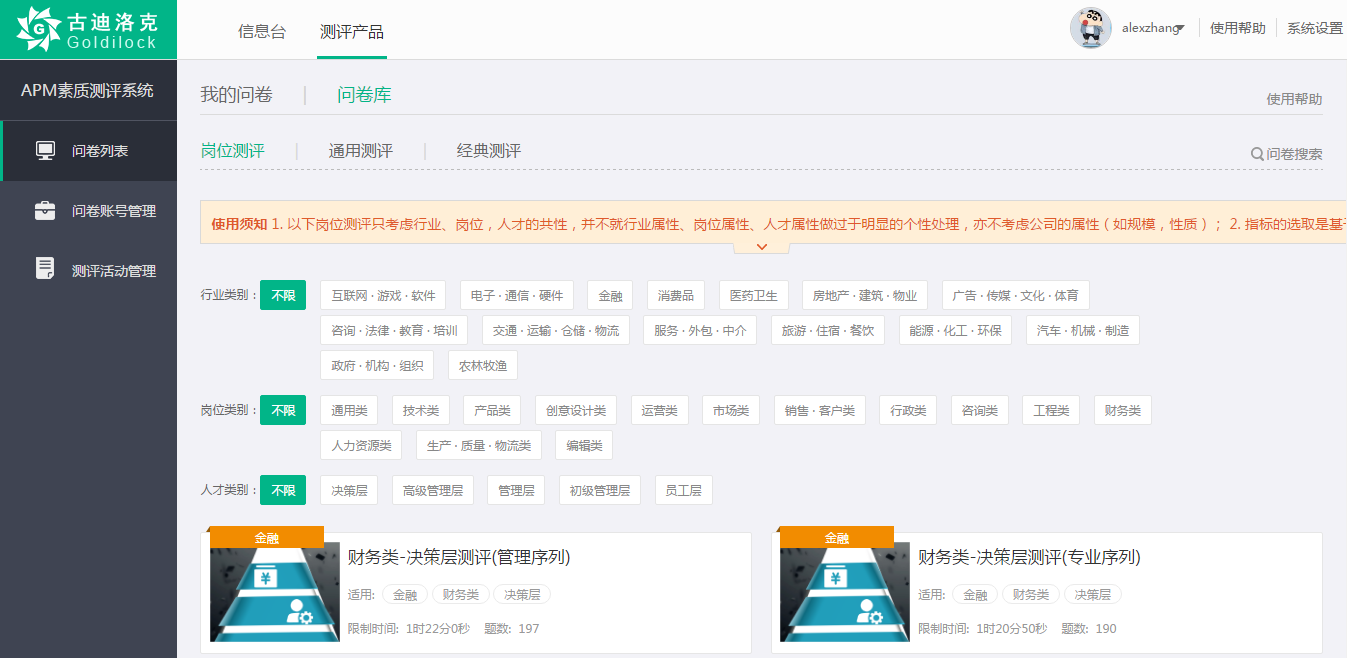Open 系统设置
The width and height of the screenshot is (1347, 658).
tap(1313, 28)
